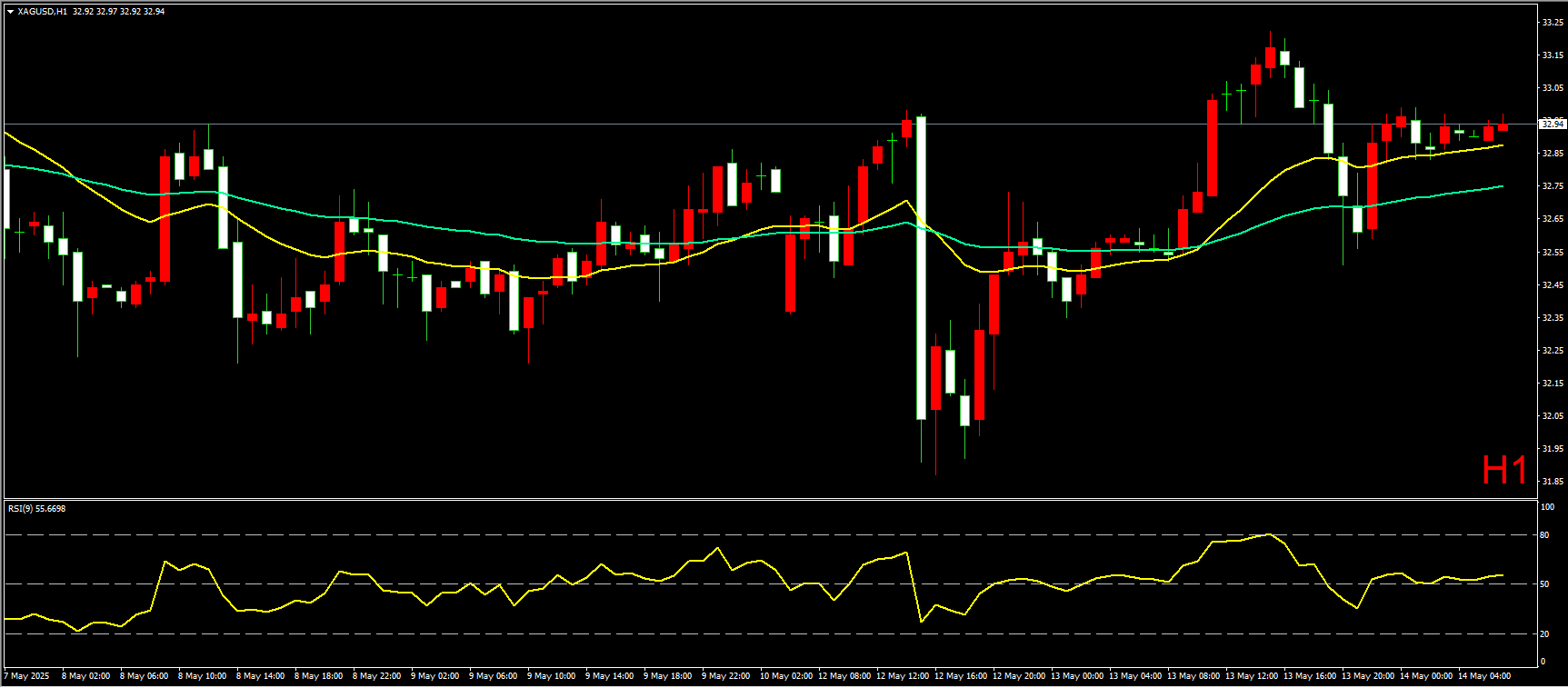This screenshot has width=1568, height=688.
Task: Click the 12 May 12:00 time label
Action: click(x=903, y=676)
